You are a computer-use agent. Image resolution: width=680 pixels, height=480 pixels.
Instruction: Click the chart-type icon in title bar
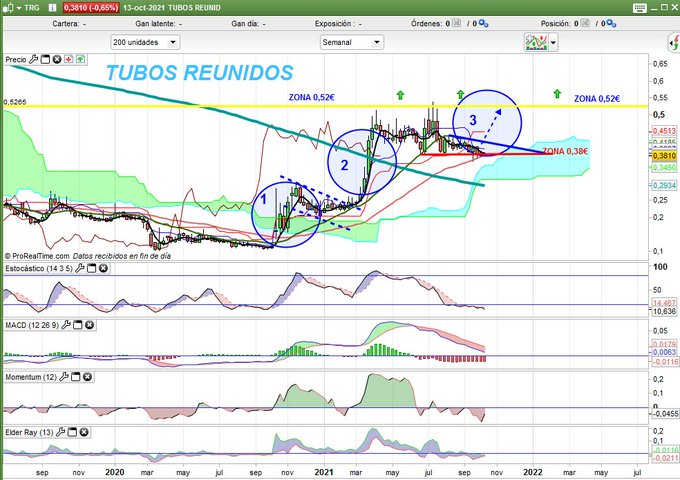(7, 8)
